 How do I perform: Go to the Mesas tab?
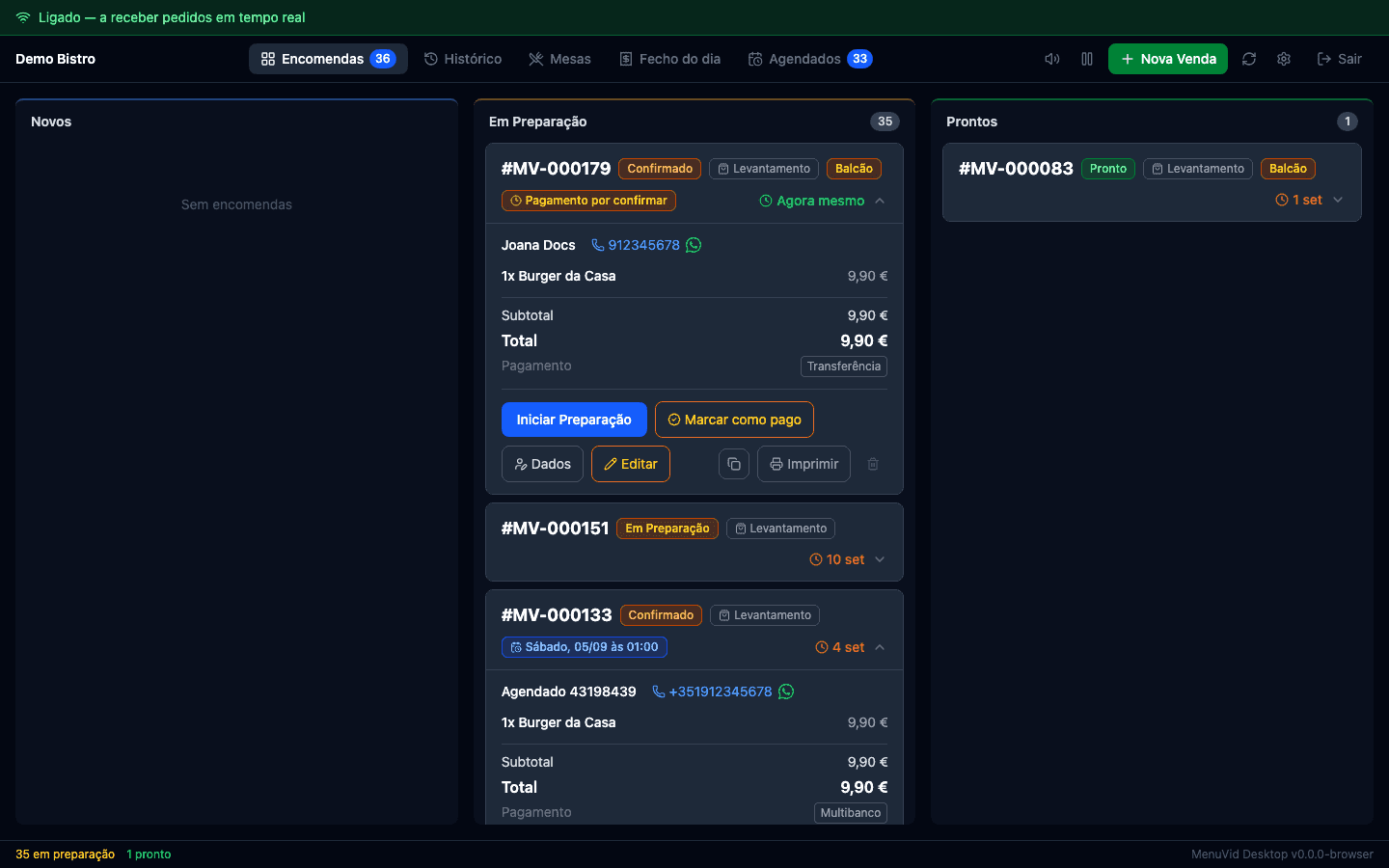(x=560, y=59)
